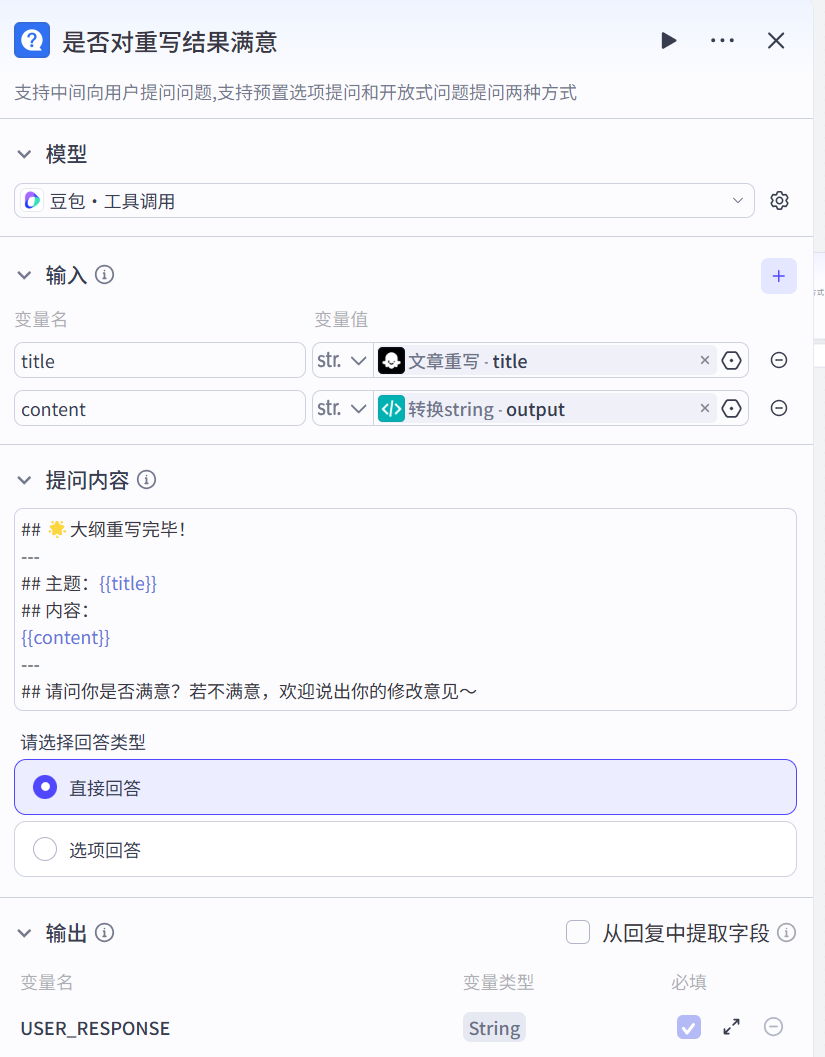Screen dimensions: 825x1057
Task: Select the 直接回答 radio option
Action: click(x=45, y=788)
